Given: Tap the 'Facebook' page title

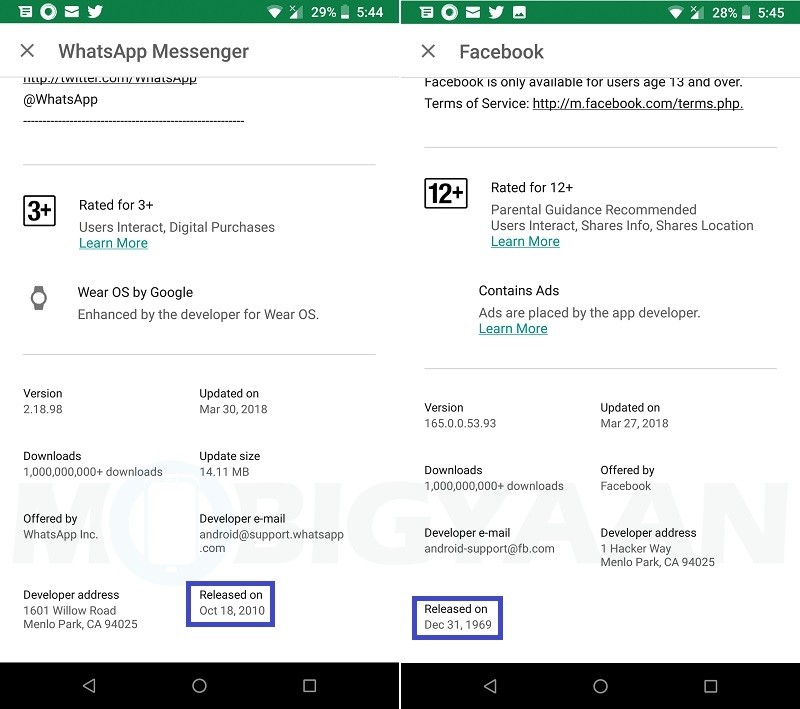Looking at the screenshot, I should pos(502,52).
